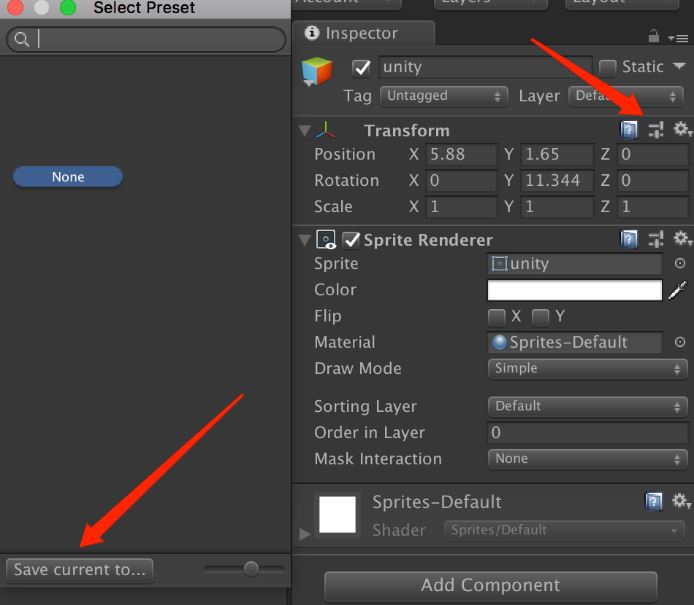Open Transform component help reference icon
Screen dimensions: 694x605
click(629, 130)
